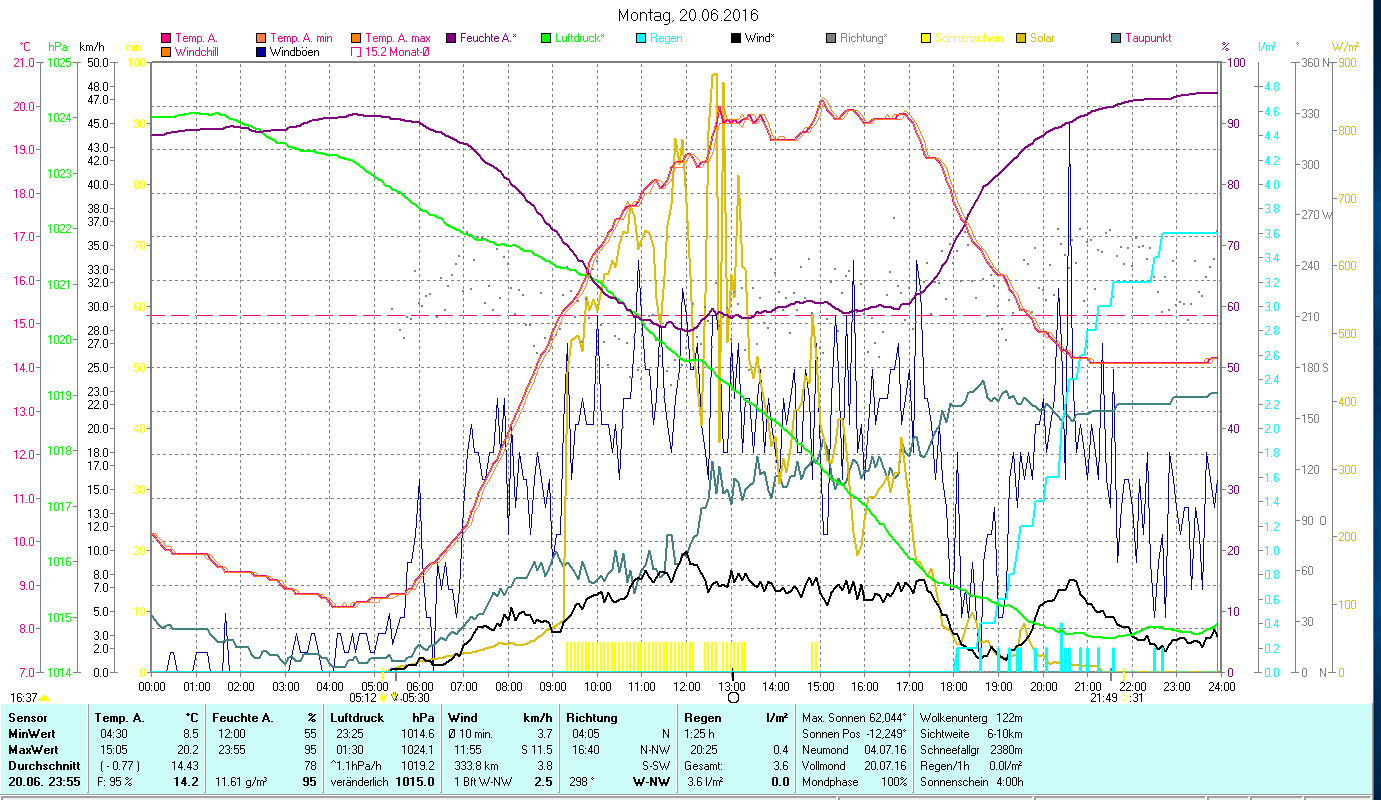Click the chart title Montag, 20.06.2016
1381x800 pixels.
(x=688, y=15)
